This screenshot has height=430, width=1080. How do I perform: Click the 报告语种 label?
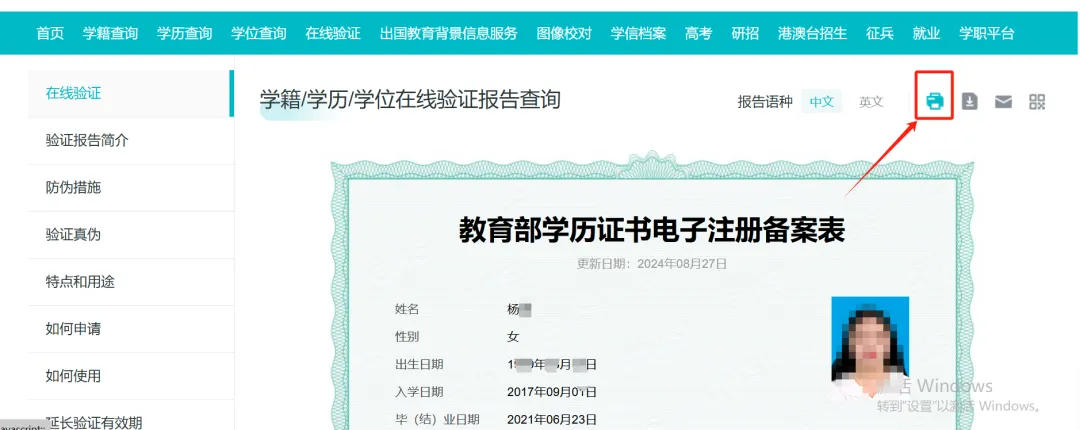pos(765,102)
